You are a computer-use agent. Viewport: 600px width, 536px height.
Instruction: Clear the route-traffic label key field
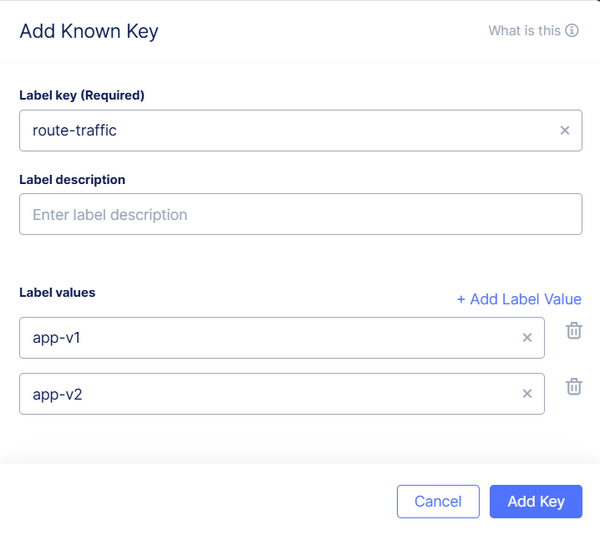564,130
